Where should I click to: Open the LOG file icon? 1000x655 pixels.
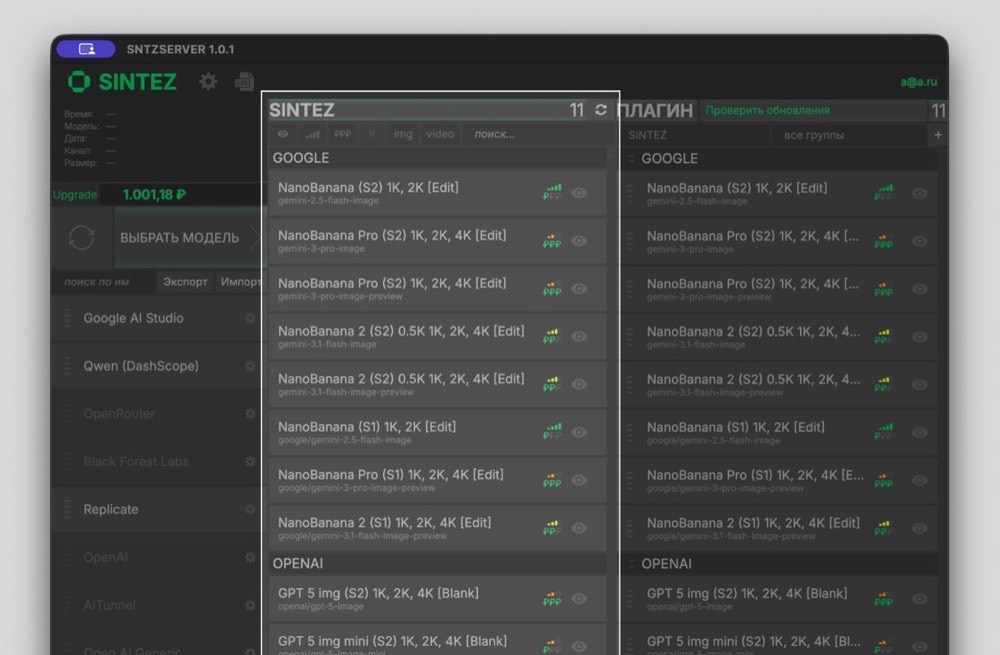coord(244,82)
